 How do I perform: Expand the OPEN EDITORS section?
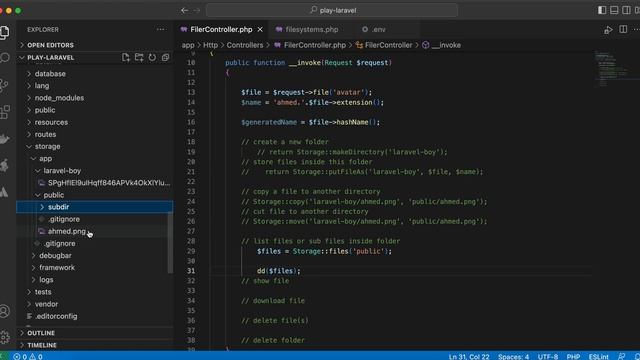[96, 45]
